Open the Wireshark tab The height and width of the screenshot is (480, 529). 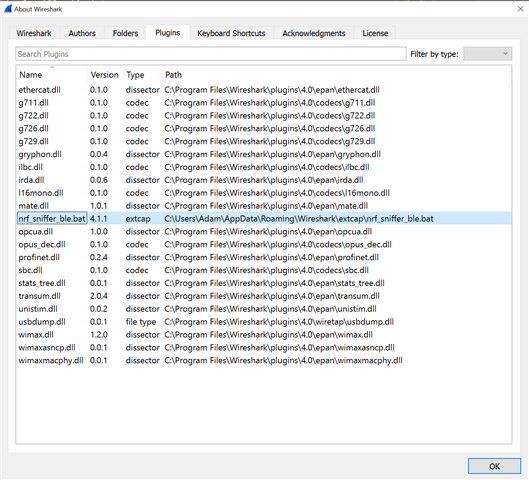(34, 33)
